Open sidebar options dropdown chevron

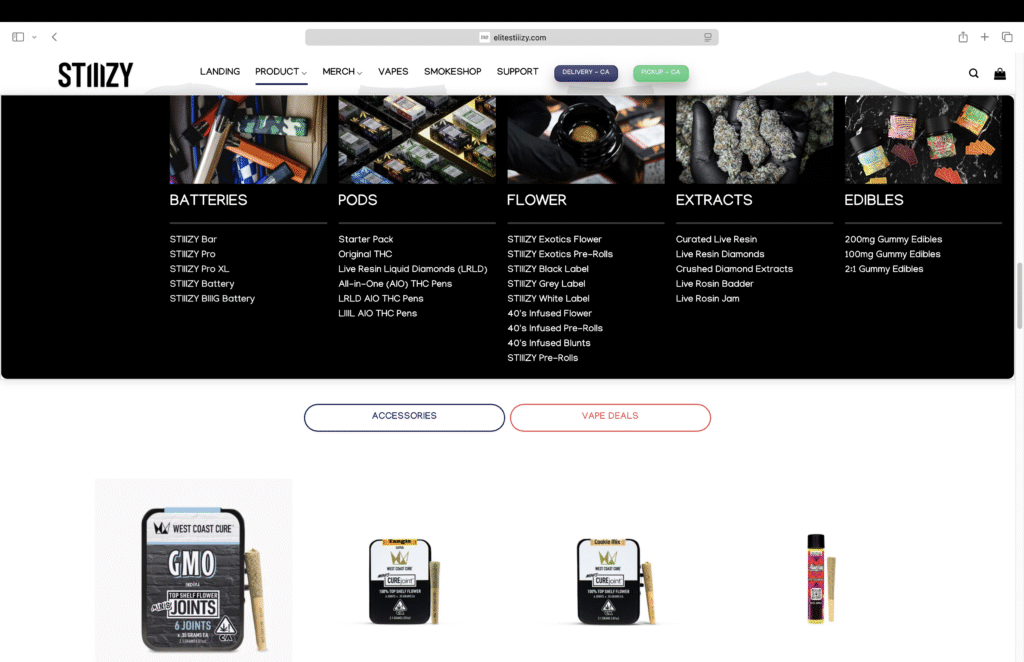pos(34,37)
